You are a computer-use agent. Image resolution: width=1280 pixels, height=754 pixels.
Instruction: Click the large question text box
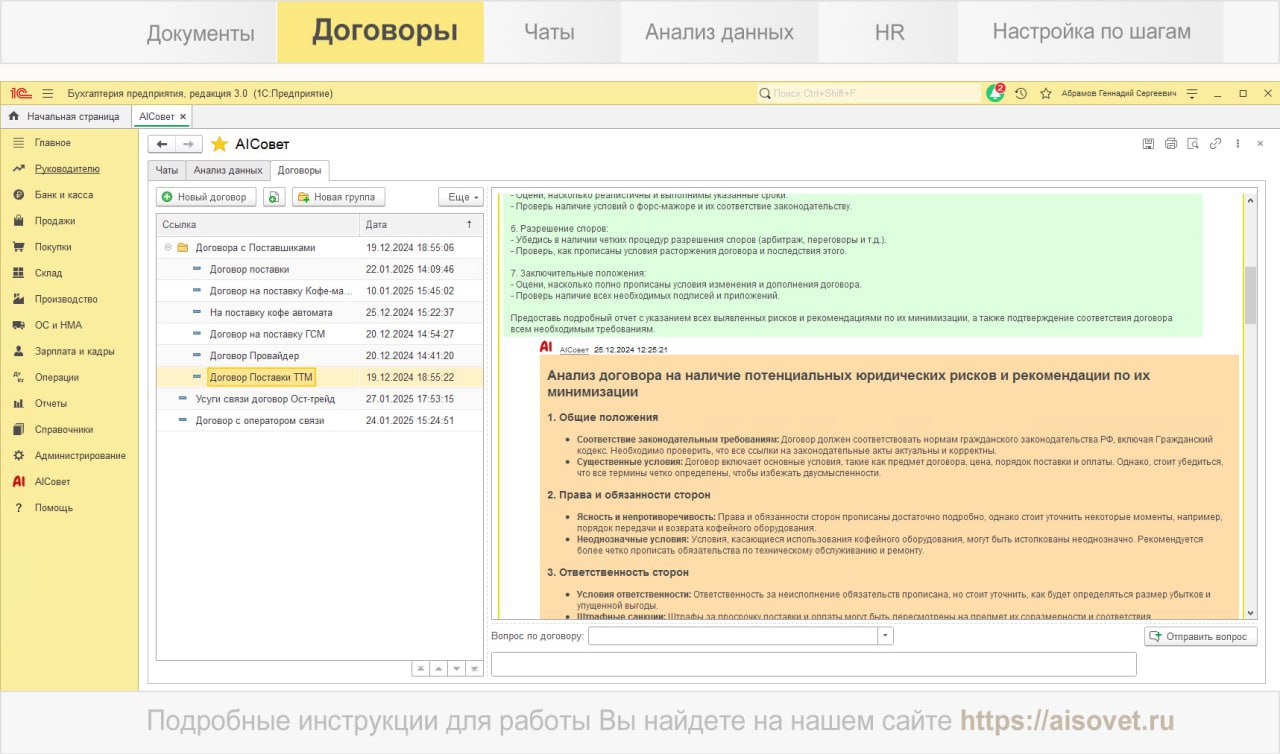tap(814, 664)
